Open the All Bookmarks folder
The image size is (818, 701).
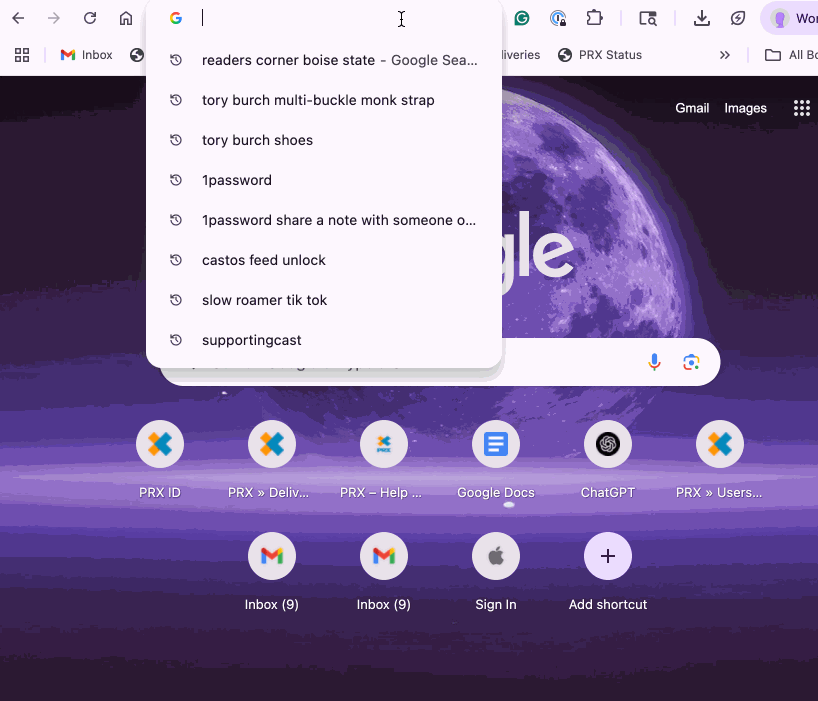pos(790,55)
